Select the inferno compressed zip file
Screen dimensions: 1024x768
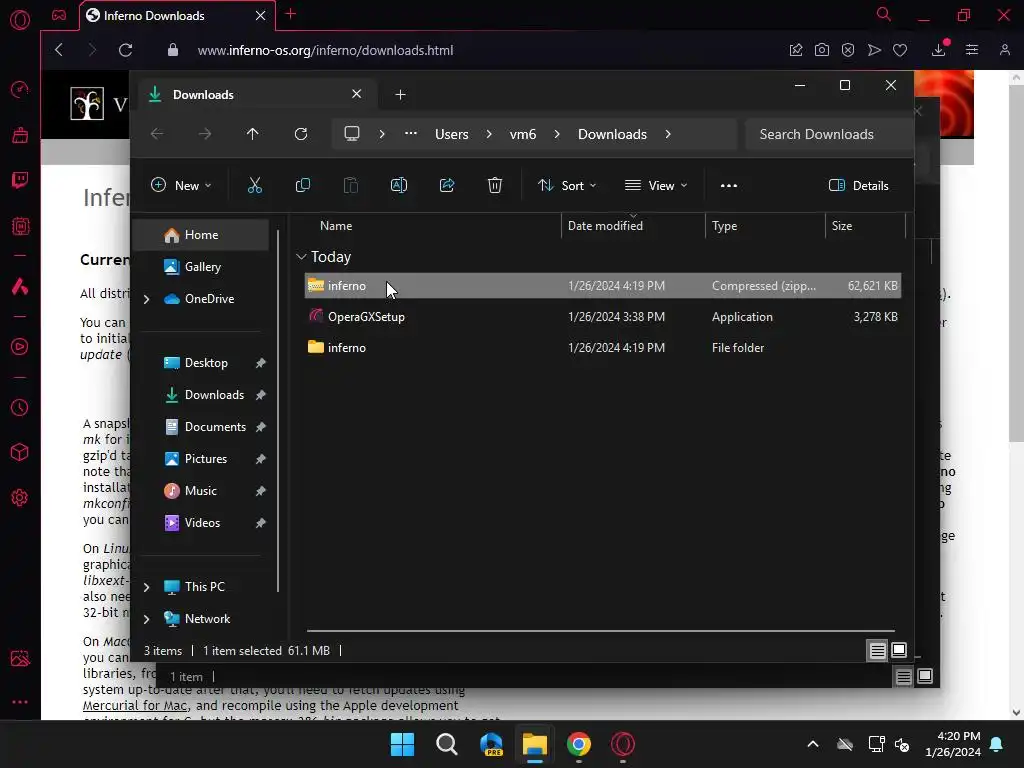coord(602,285)
